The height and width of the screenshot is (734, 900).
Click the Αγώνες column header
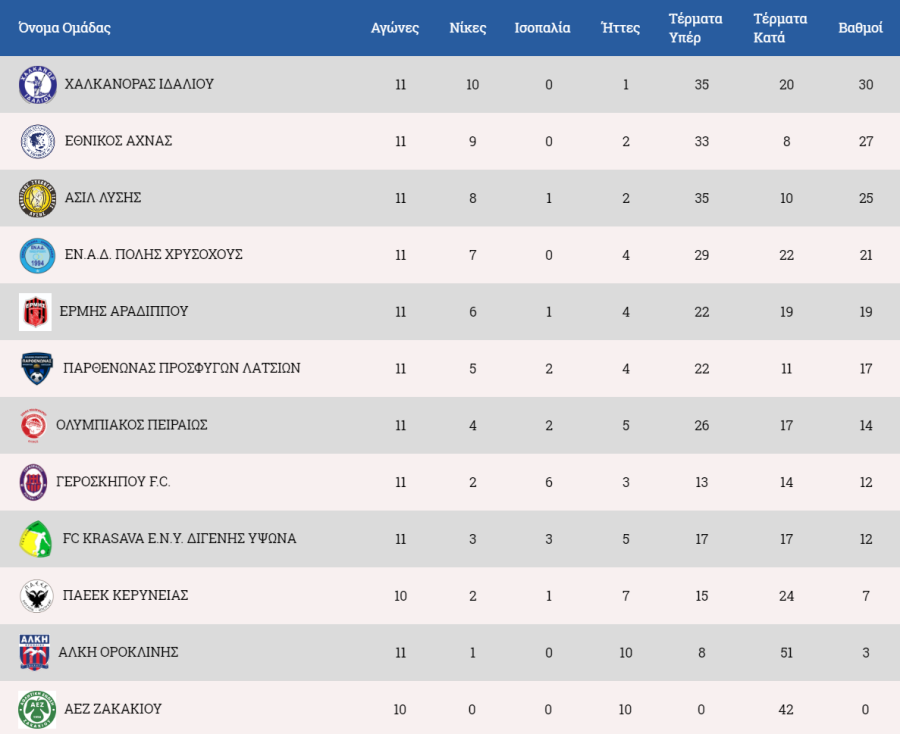pyautogui.click(x=395, y=28)
